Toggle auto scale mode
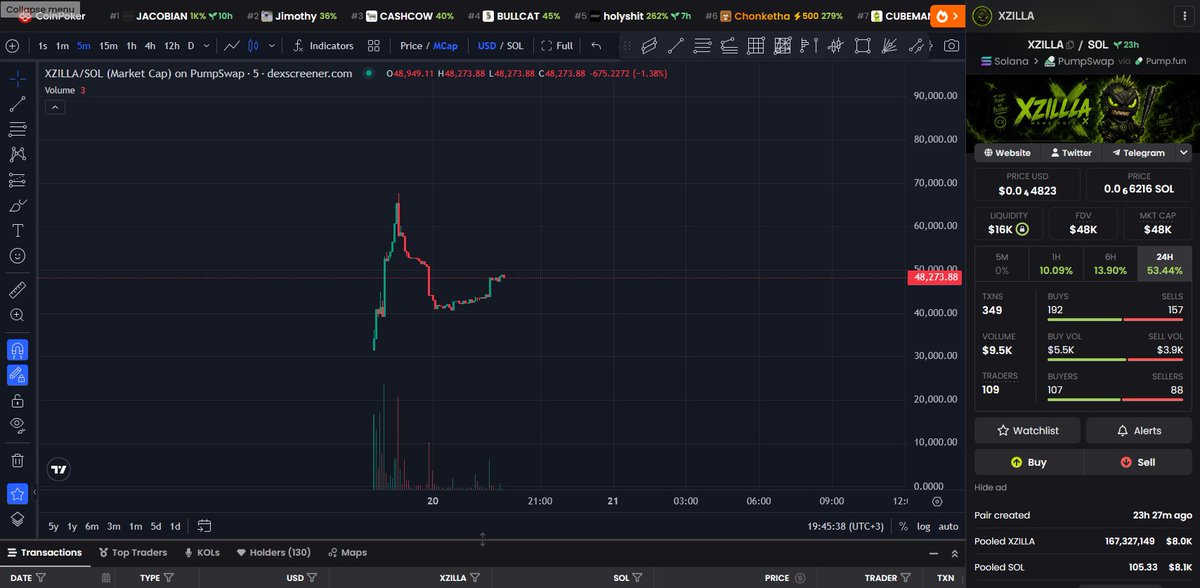Image resolution: width=1200 pixels, height=588 pixels. (948, 526)
